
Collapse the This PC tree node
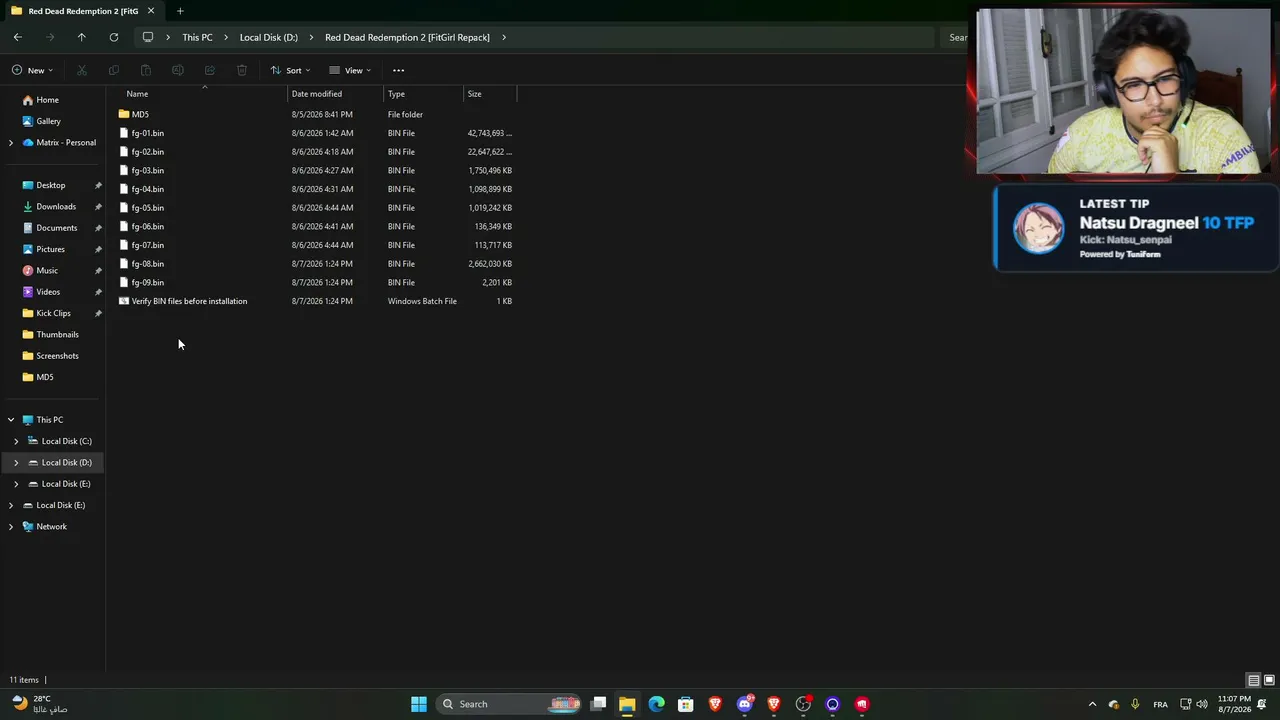click(11, 420)
